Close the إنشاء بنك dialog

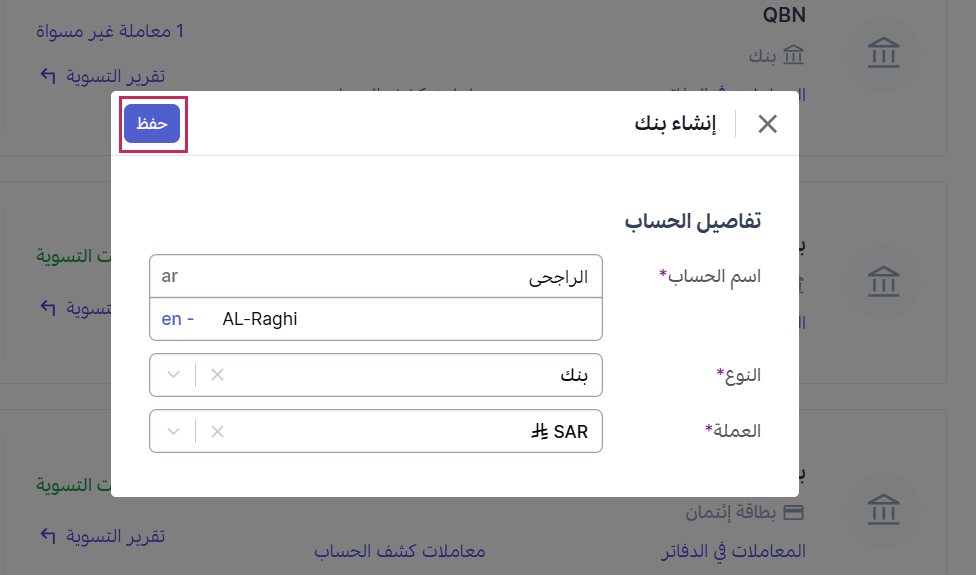pyautogui.click(x=767, y=124)
